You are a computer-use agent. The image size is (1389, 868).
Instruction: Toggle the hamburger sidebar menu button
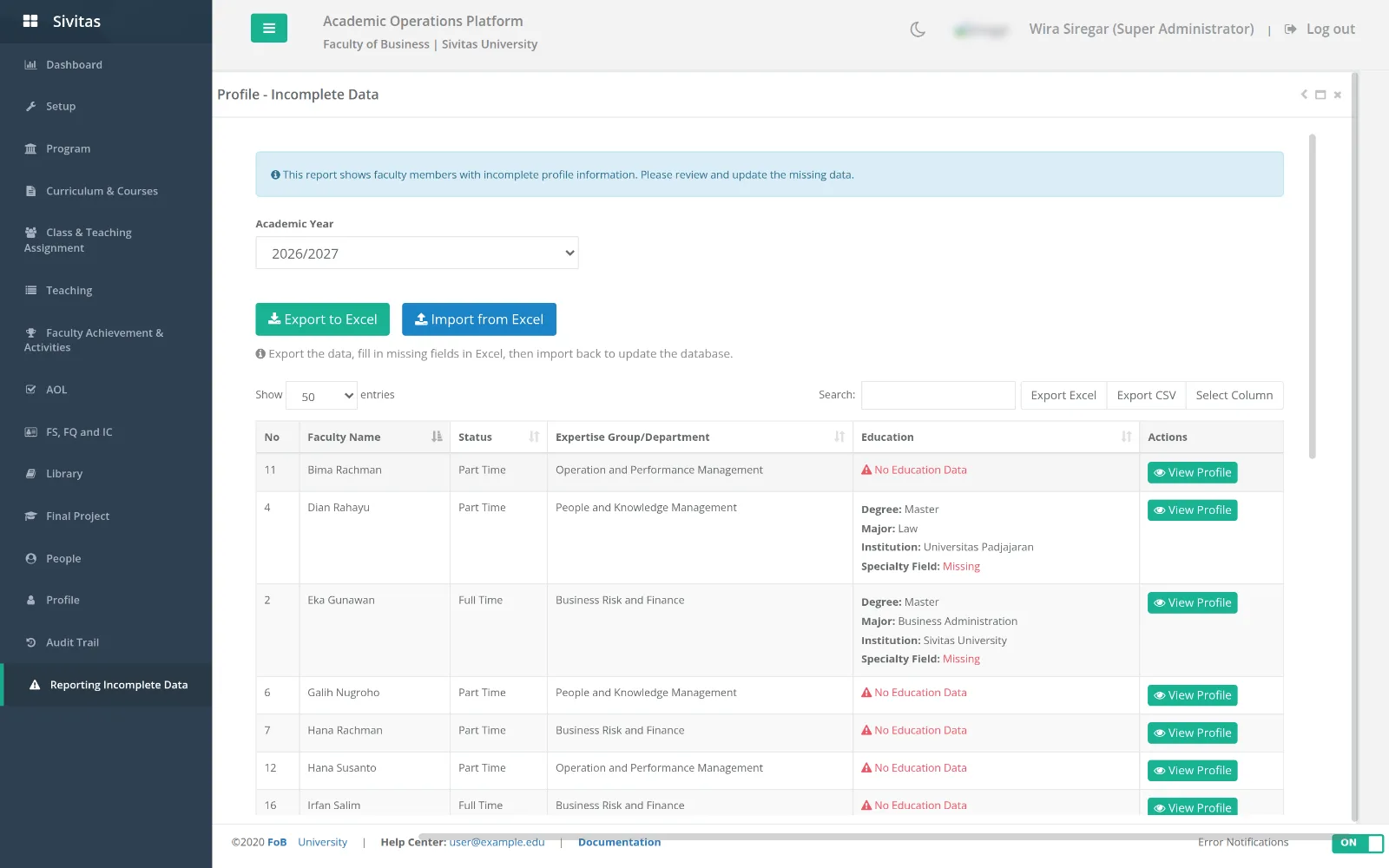click(268, 28)
